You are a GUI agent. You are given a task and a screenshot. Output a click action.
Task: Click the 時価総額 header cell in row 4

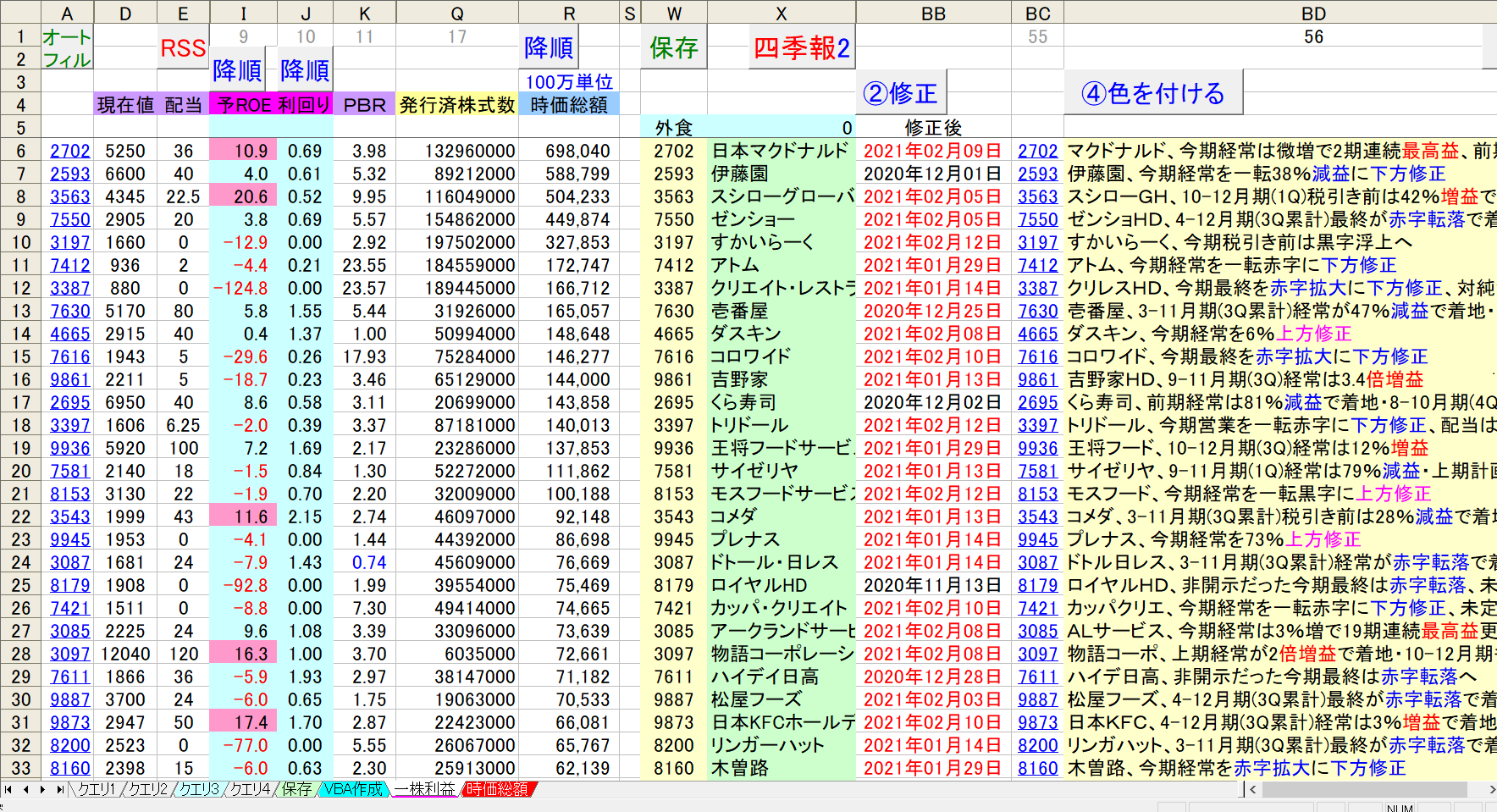(569, 105)
